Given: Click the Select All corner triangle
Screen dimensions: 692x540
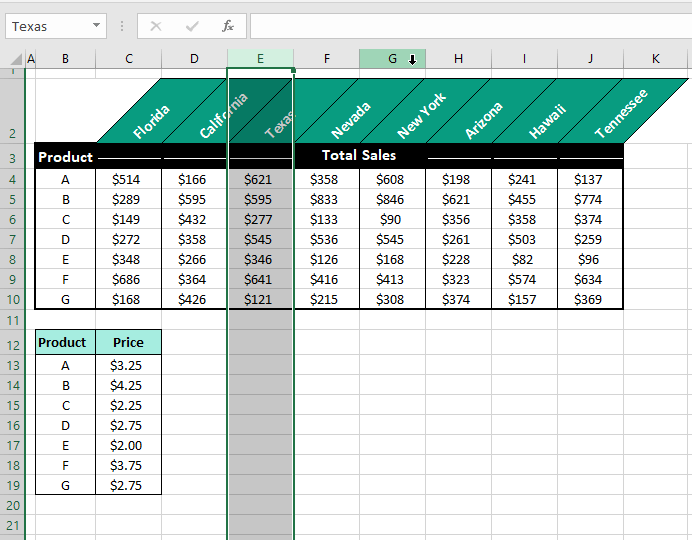Looking at the screenshot, I should click(16, 59).
